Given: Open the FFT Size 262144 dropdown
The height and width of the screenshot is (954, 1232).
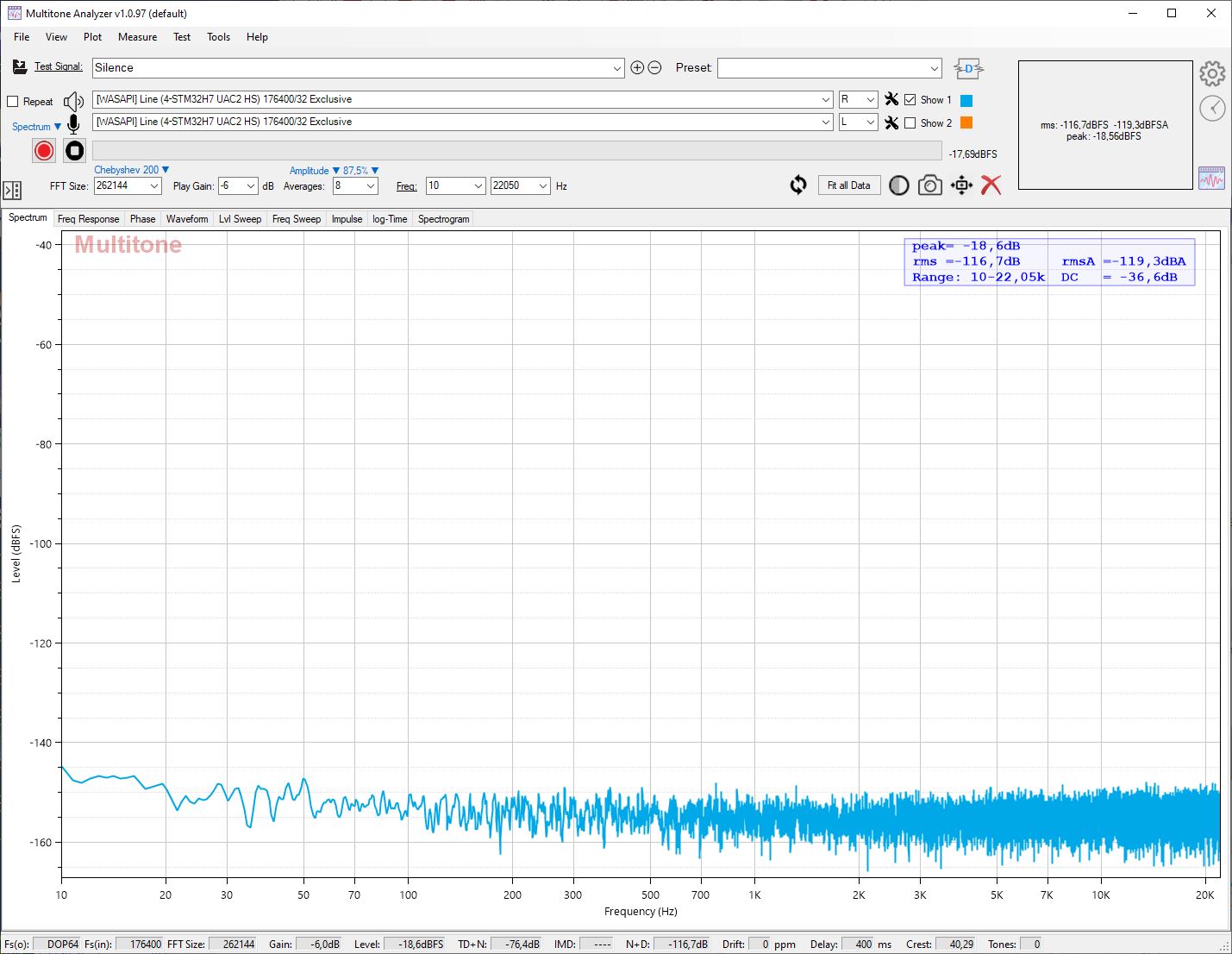Looking at the screenshot, I should coord(128,185).
